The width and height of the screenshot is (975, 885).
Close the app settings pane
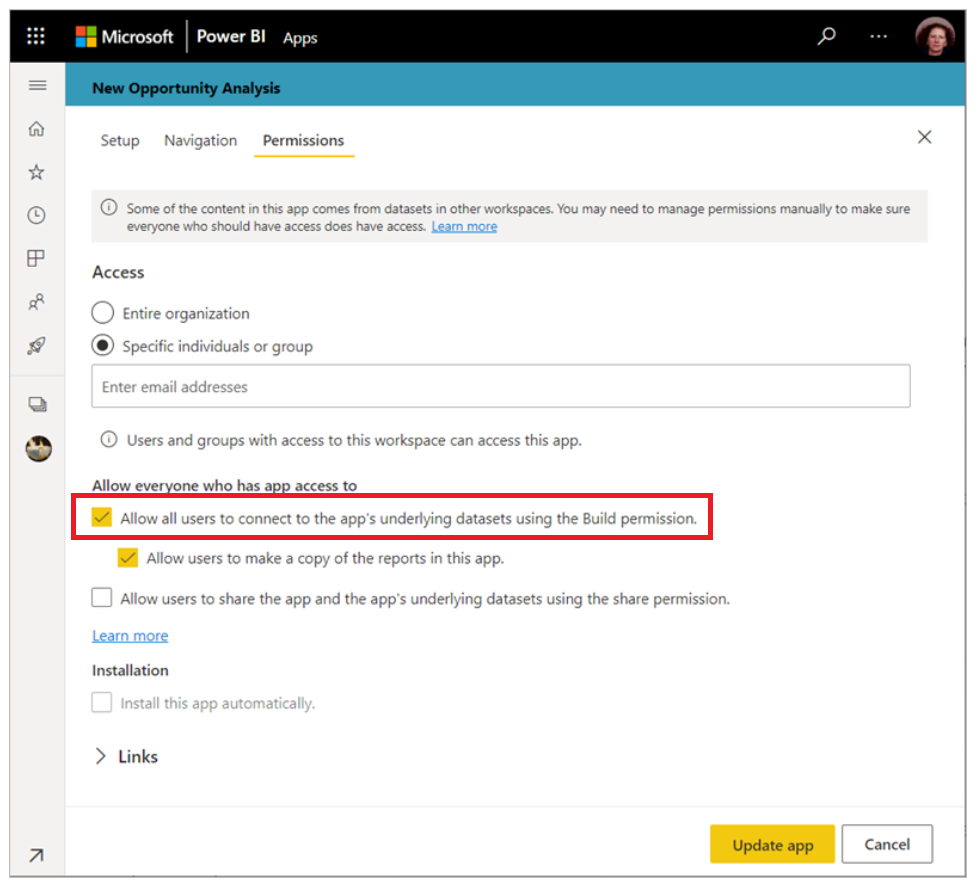point(925,137)
